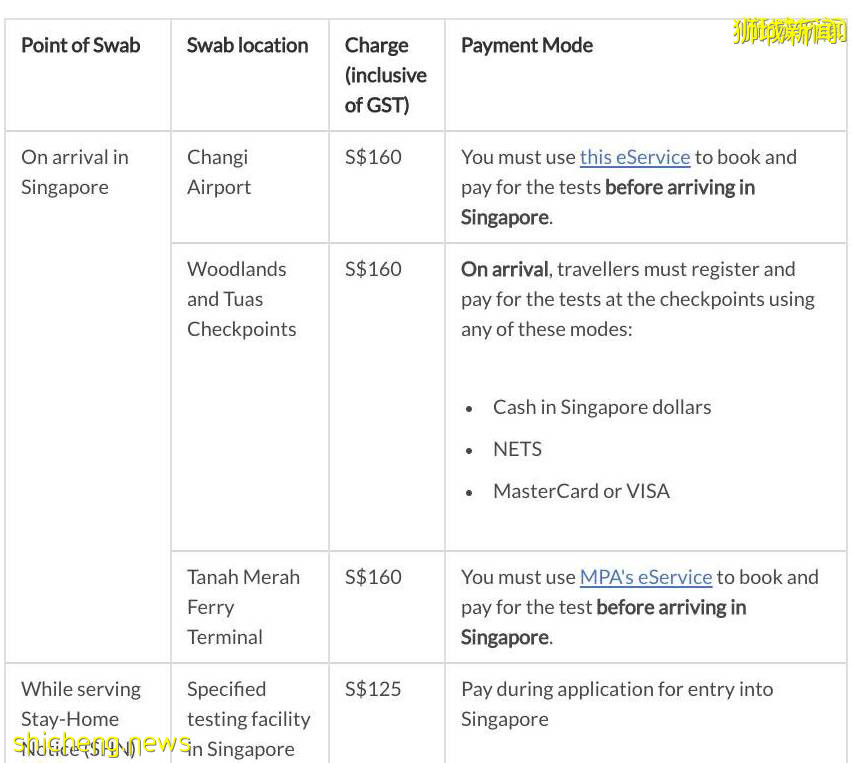
Task: Select the 'Woodlands and Tuas Checkpoints' cell
Action: [242, 299]
